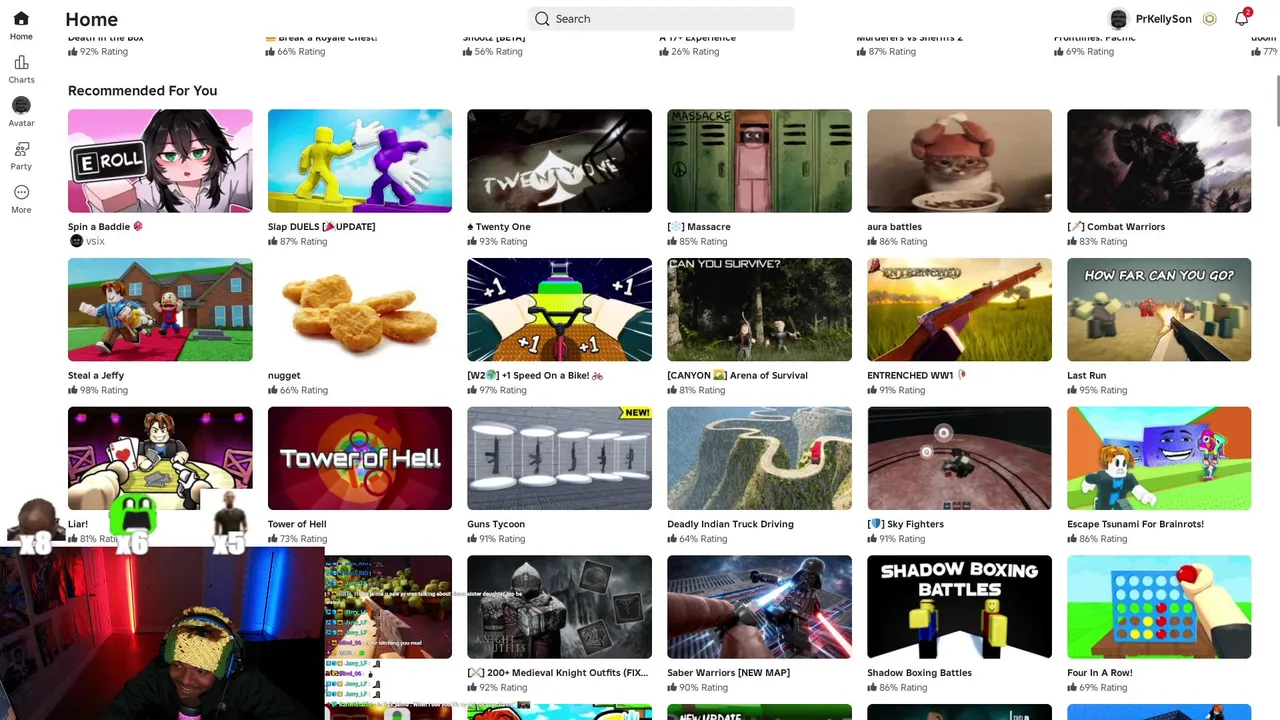Open the Home sidebar icon
1280x720 pixels.
coord(21,19)
